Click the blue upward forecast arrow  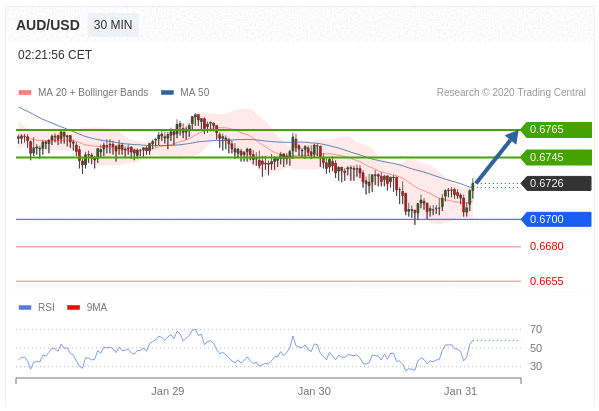497,157
